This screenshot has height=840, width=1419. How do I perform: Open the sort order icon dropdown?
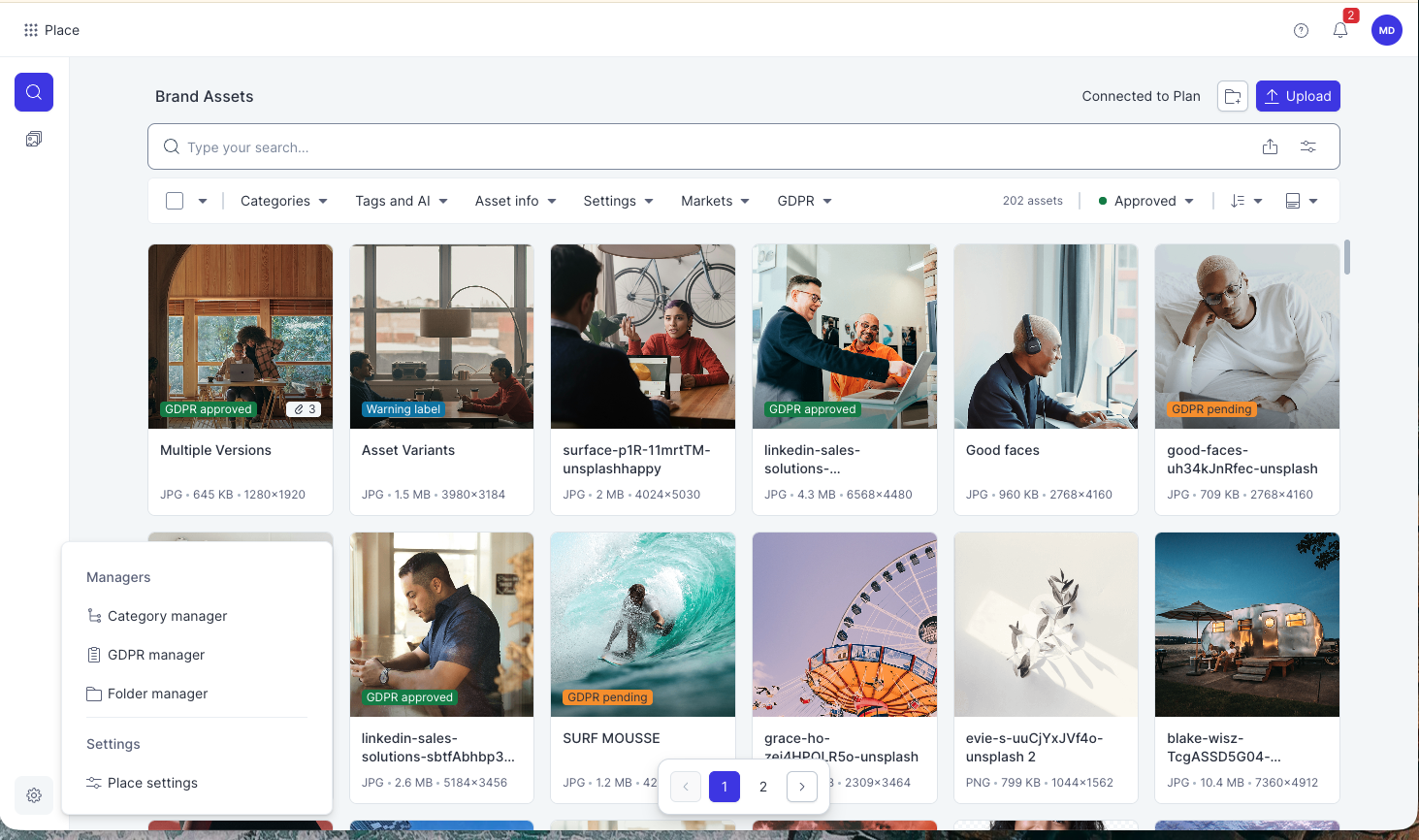1246,201
